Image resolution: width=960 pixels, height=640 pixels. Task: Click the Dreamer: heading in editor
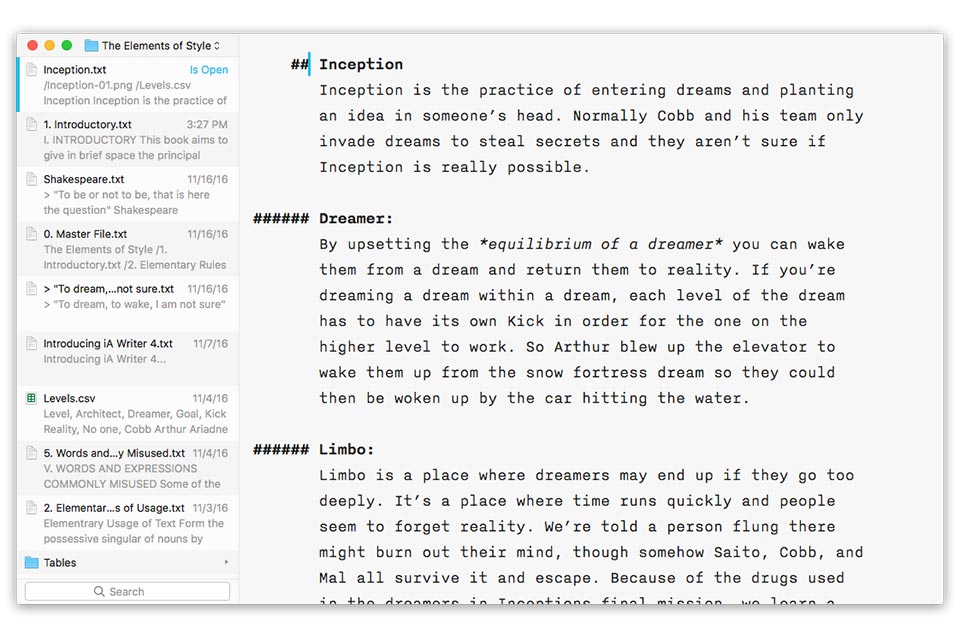point(356,219)
